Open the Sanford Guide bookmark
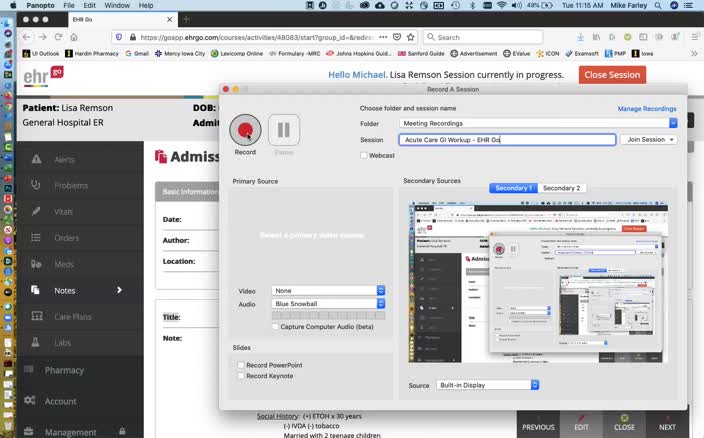 pos(421,53)
